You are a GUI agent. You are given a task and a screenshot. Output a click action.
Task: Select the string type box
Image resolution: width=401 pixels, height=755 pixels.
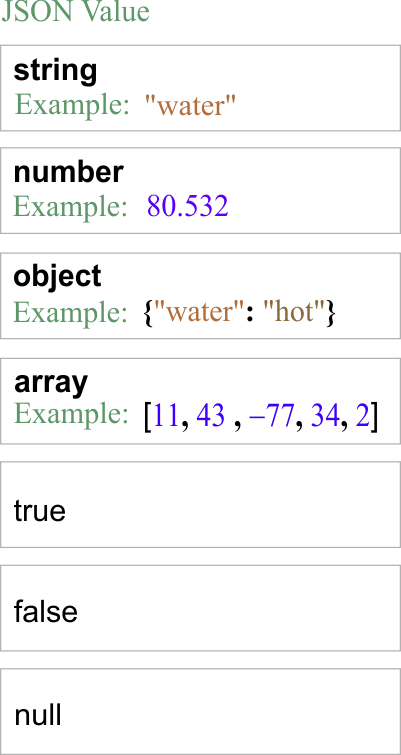pos(200,88)
